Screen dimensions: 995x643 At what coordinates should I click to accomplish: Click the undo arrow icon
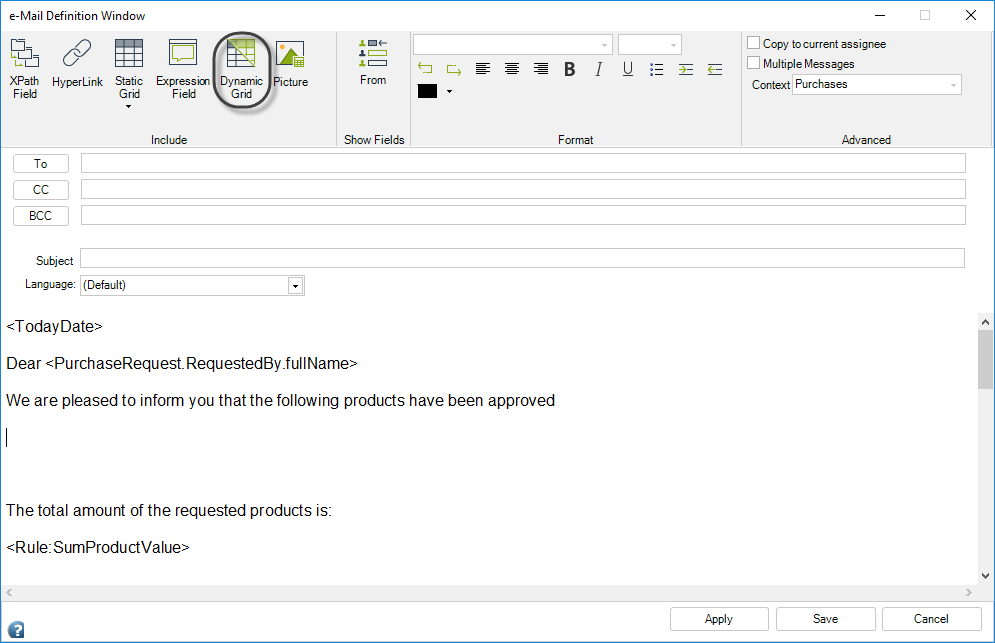coord(425,69)
